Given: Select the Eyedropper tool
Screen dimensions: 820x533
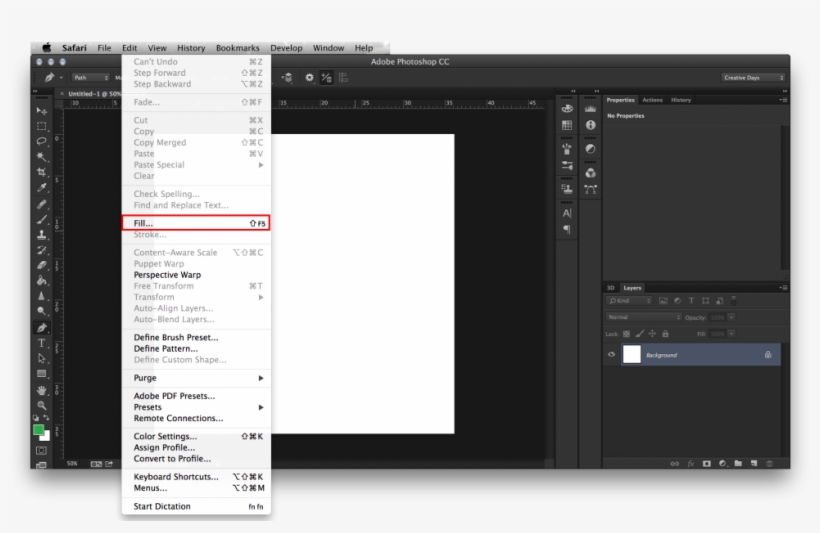Looking at the screenshot, I should [x=42, y=187].
